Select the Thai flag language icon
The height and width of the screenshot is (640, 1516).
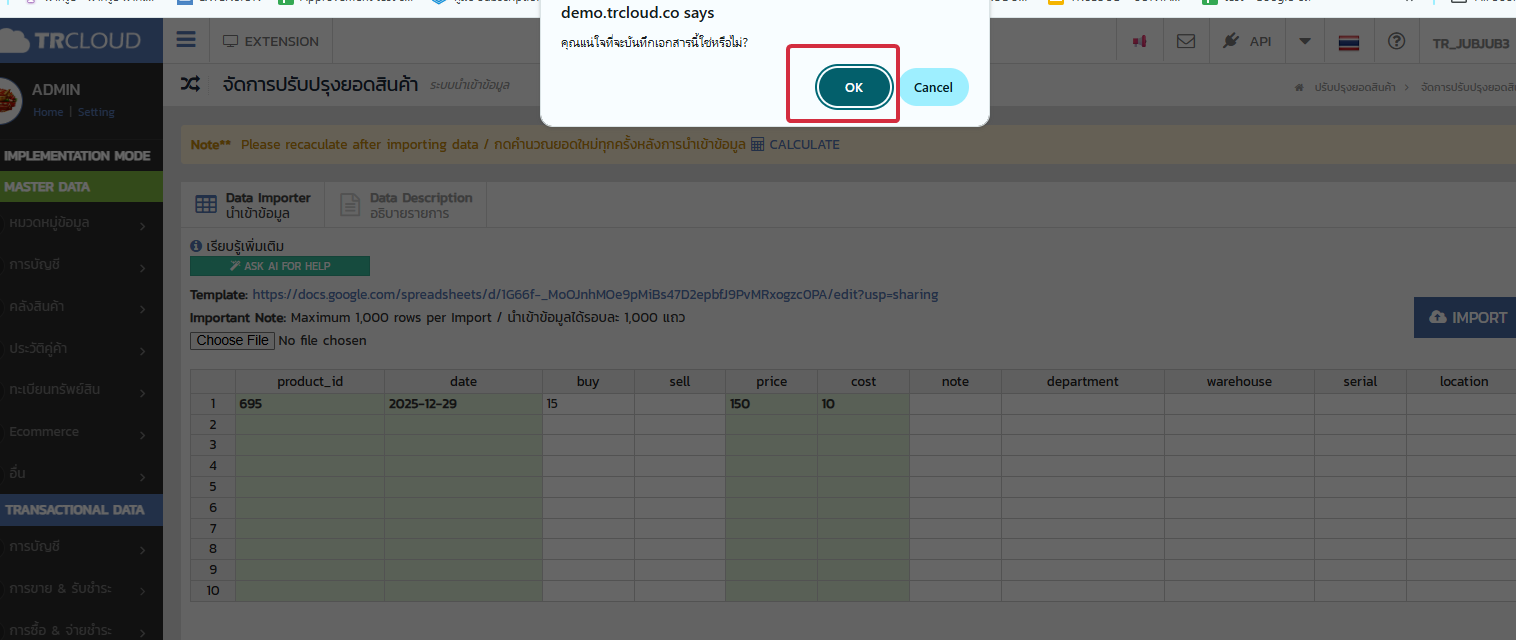pos(1349,42)
